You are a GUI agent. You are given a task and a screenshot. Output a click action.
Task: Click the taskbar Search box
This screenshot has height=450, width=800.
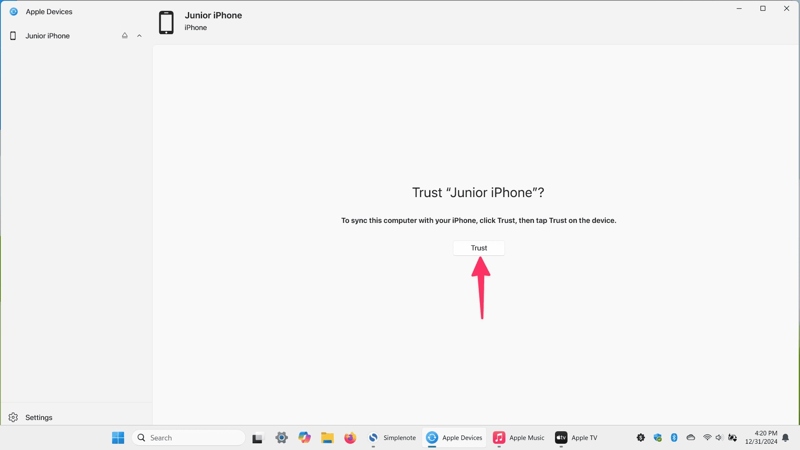(x=189, y=438)
